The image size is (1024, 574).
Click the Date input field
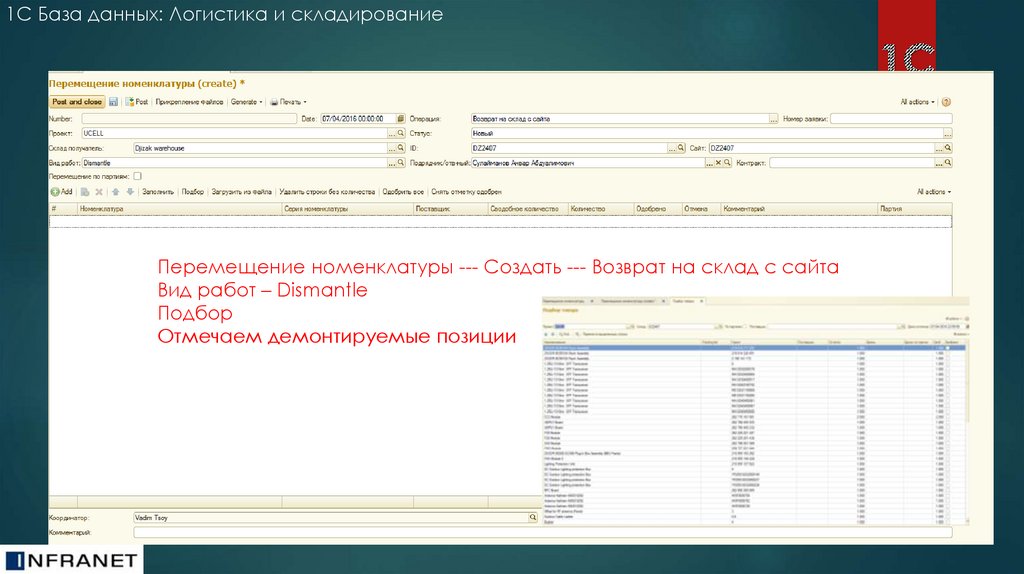point(358,119)
